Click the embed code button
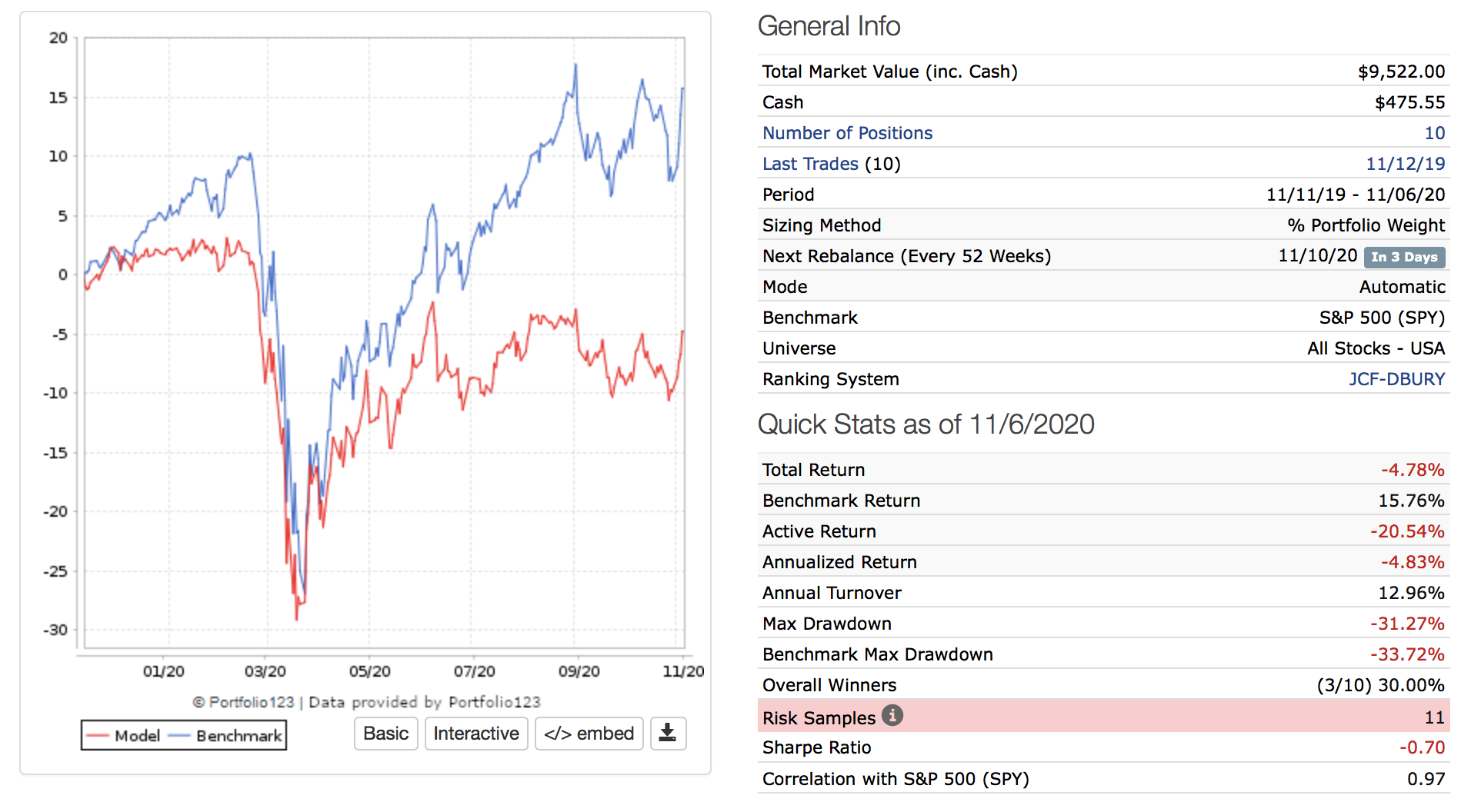The width and height of the screenshot is (1471, 812). 589,734
